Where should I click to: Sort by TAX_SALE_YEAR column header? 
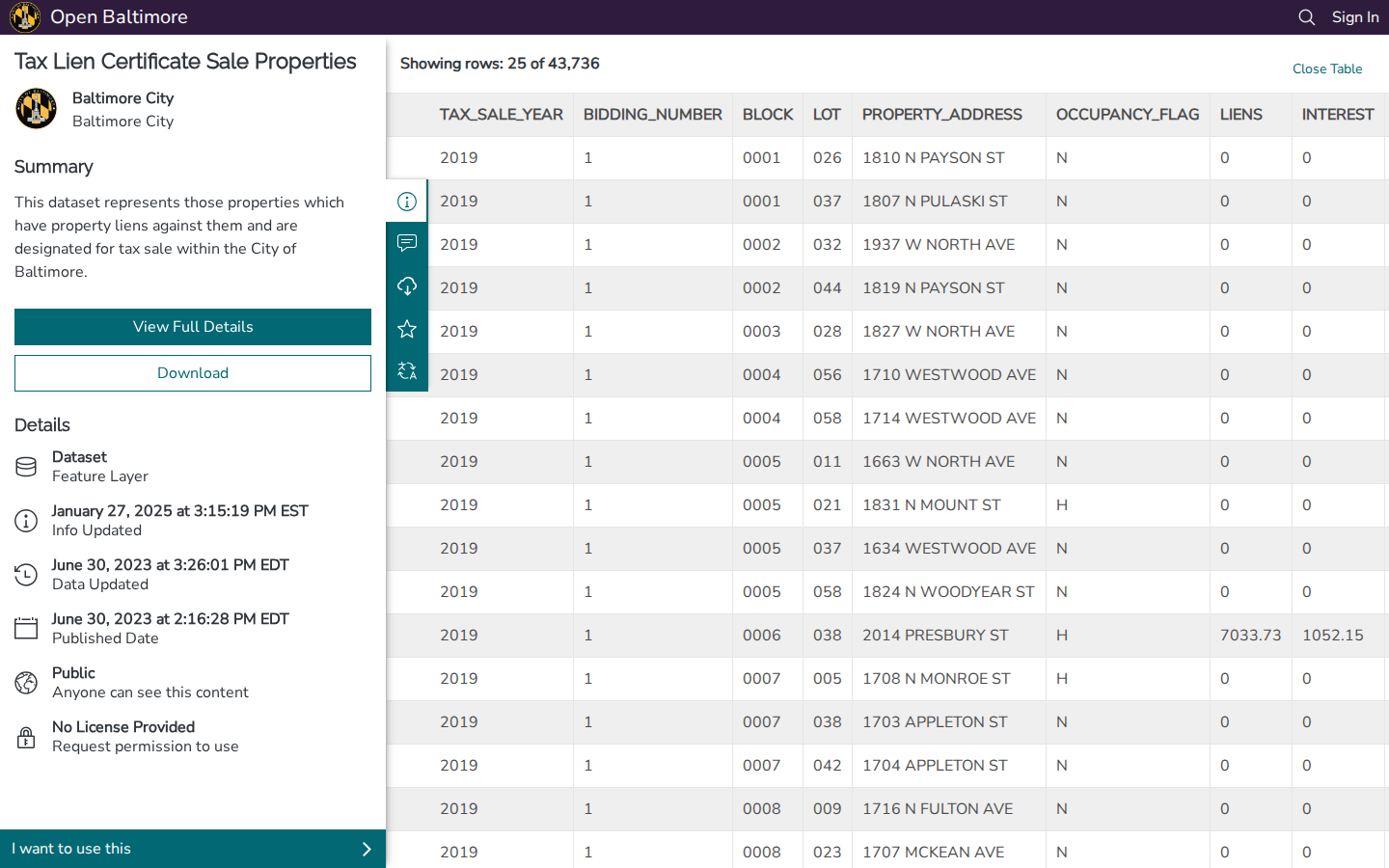click(502, 115)
